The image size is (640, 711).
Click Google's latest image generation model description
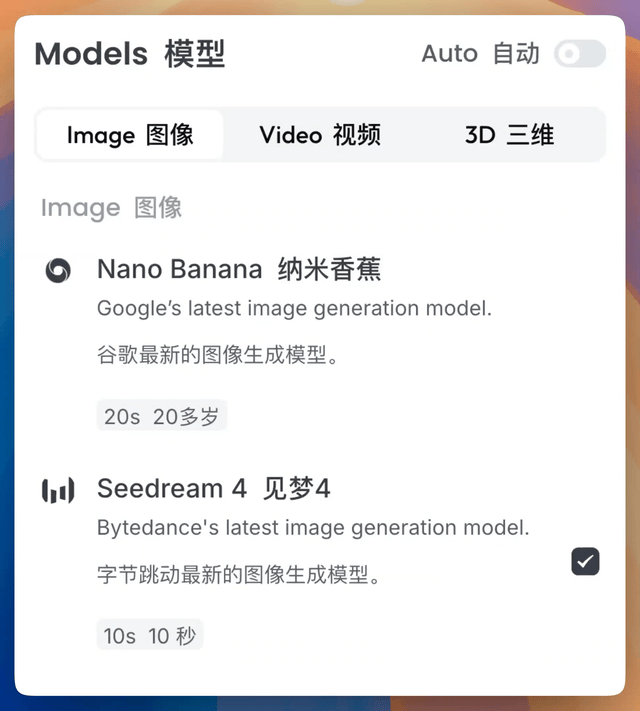point(294,309)
